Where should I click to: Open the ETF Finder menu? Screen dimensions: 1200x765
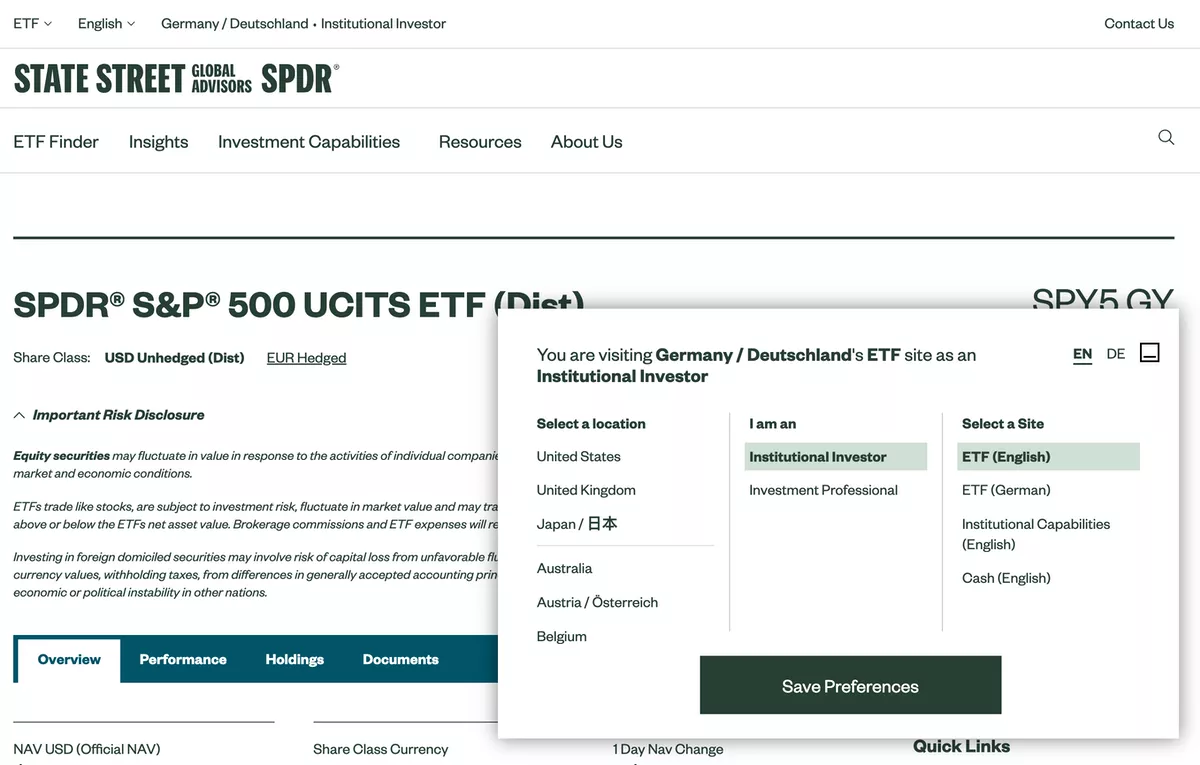tap(56, 142)
